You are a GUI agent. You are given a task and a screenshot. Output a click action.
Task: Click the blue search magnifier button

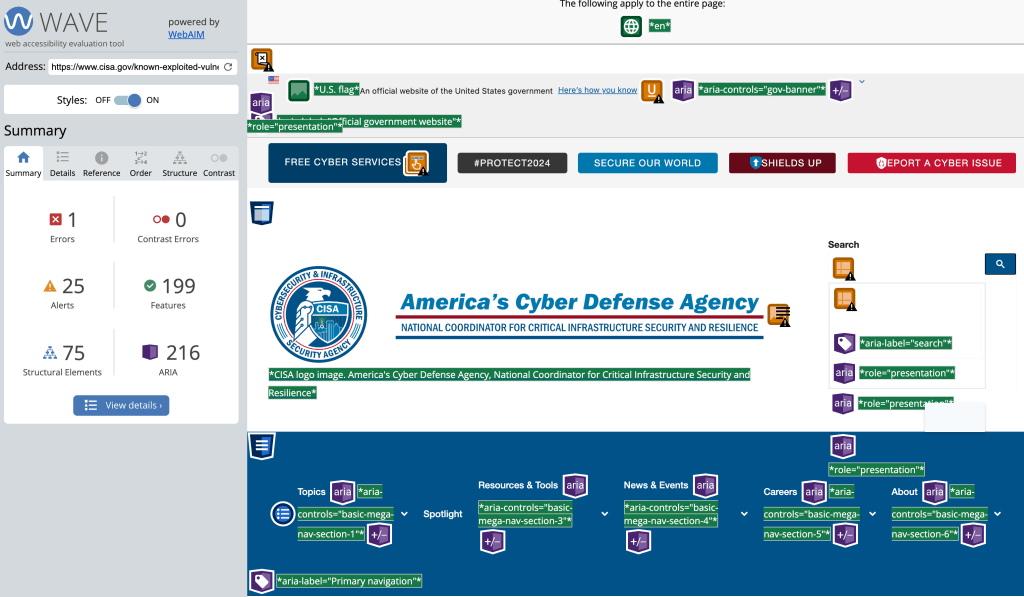click(x=1000, y=264)
